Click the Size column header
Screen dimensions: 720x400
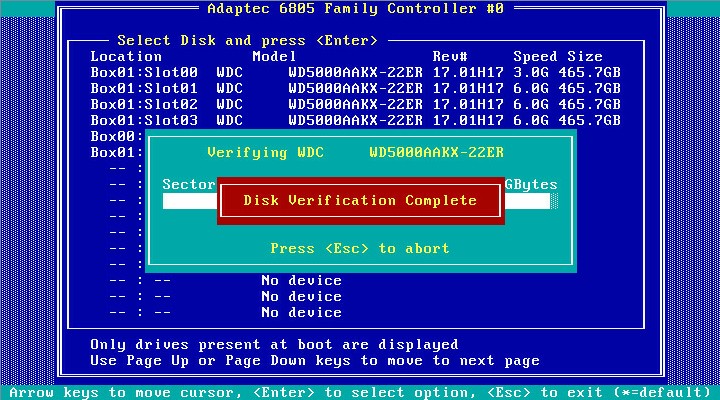coord(585,57)
